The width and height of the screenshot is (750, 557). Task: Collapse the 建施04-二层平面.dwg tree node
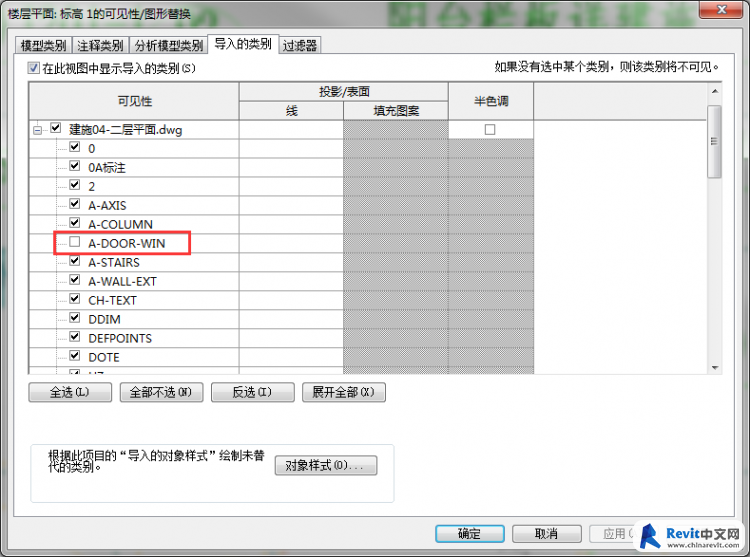point(37,130)
